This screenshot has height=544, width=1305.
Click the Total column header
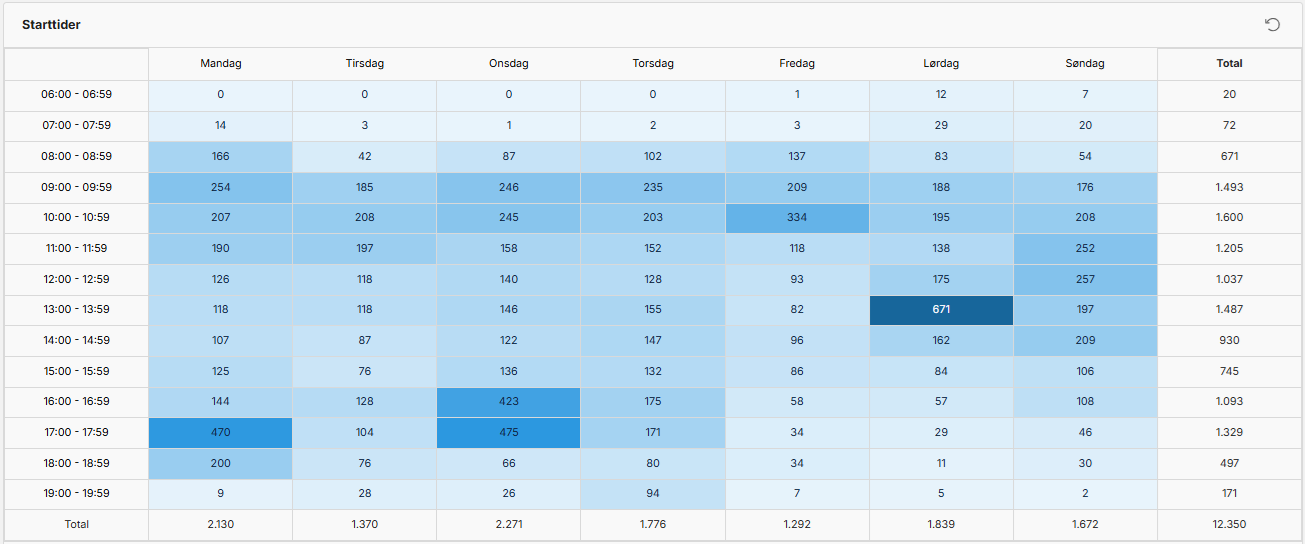[x=1230, y=63]
